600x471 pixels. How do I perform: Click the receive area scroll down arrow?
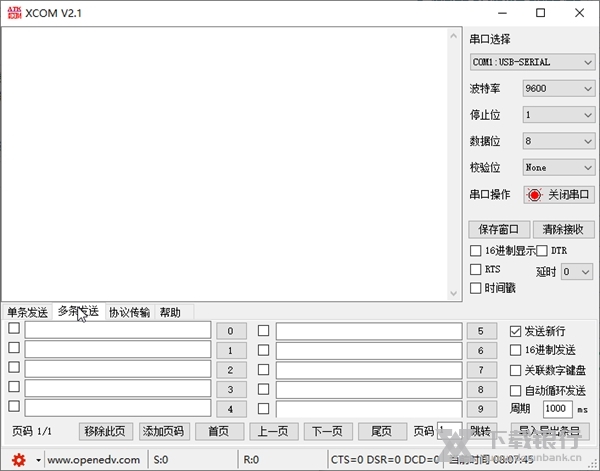tap(454, 293)
